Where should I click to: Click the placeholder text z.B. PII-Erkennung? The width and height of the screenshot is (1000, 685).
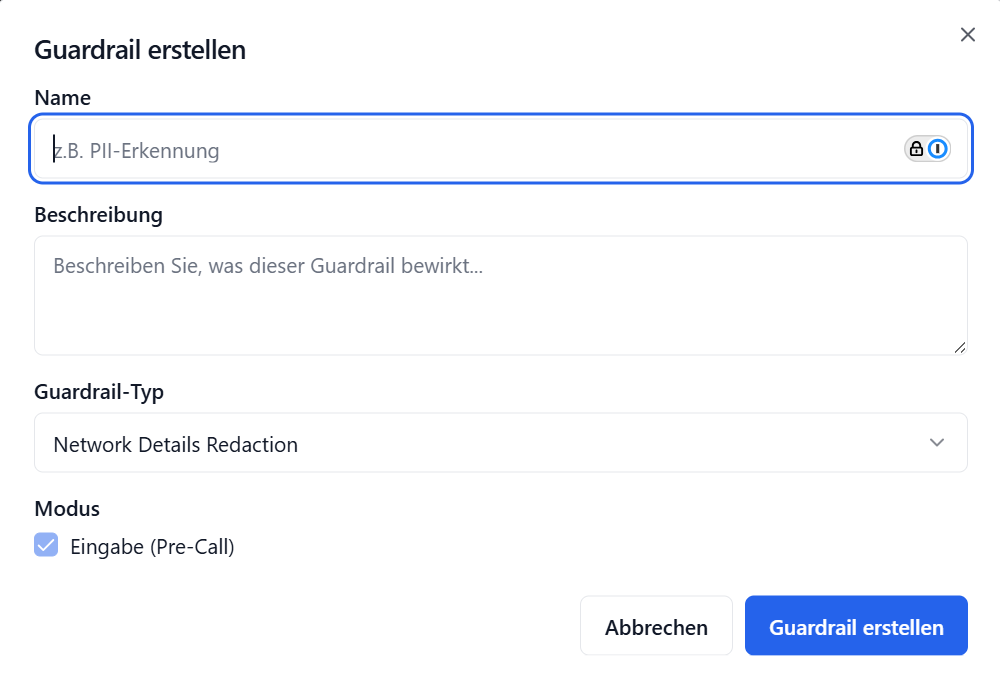pyautogui.click(x=137, y=150)
